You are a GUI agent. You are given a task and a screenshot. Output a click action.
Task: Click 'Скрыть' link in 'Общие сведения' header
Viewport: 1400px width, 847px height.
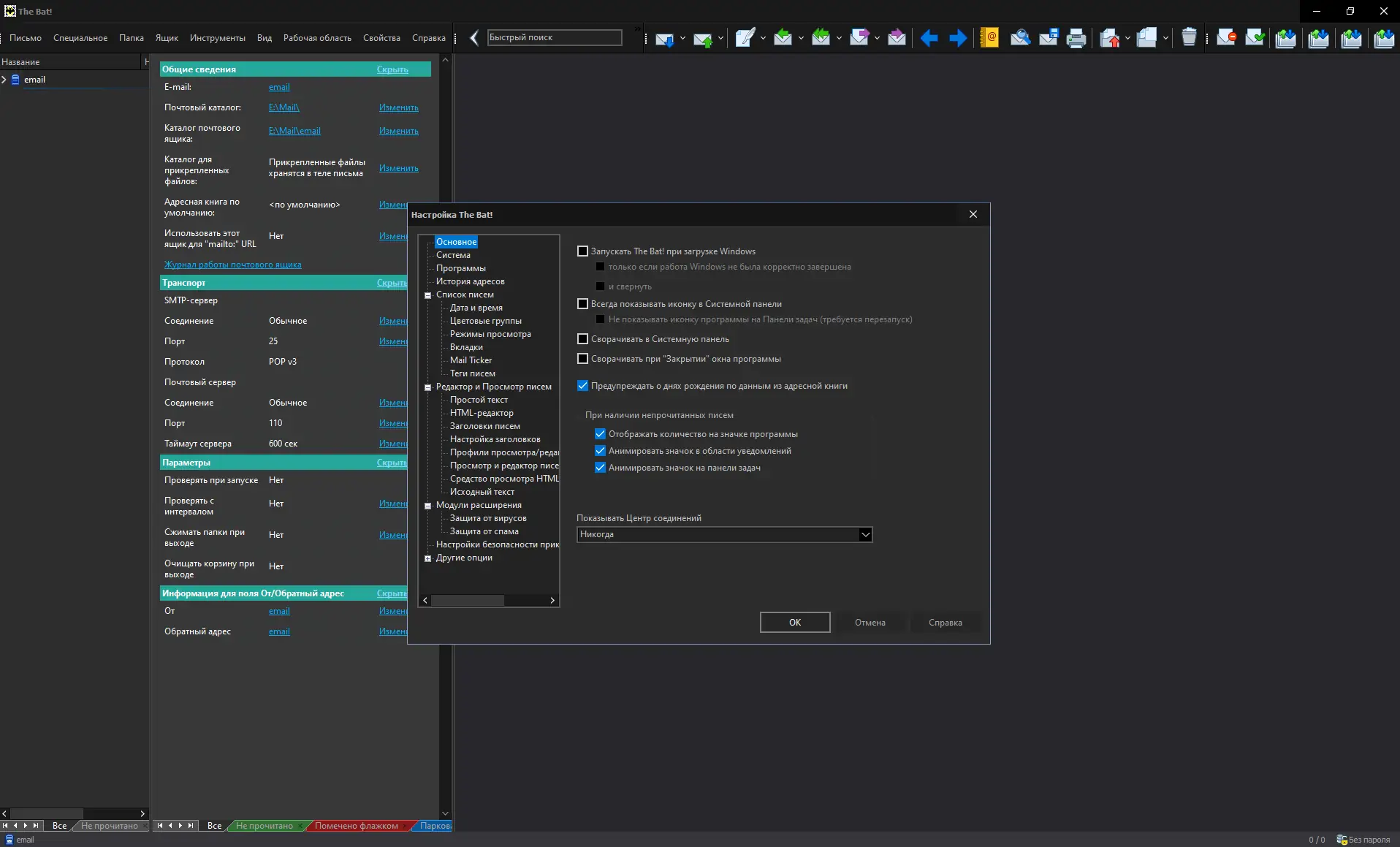[x=392, y=69]
